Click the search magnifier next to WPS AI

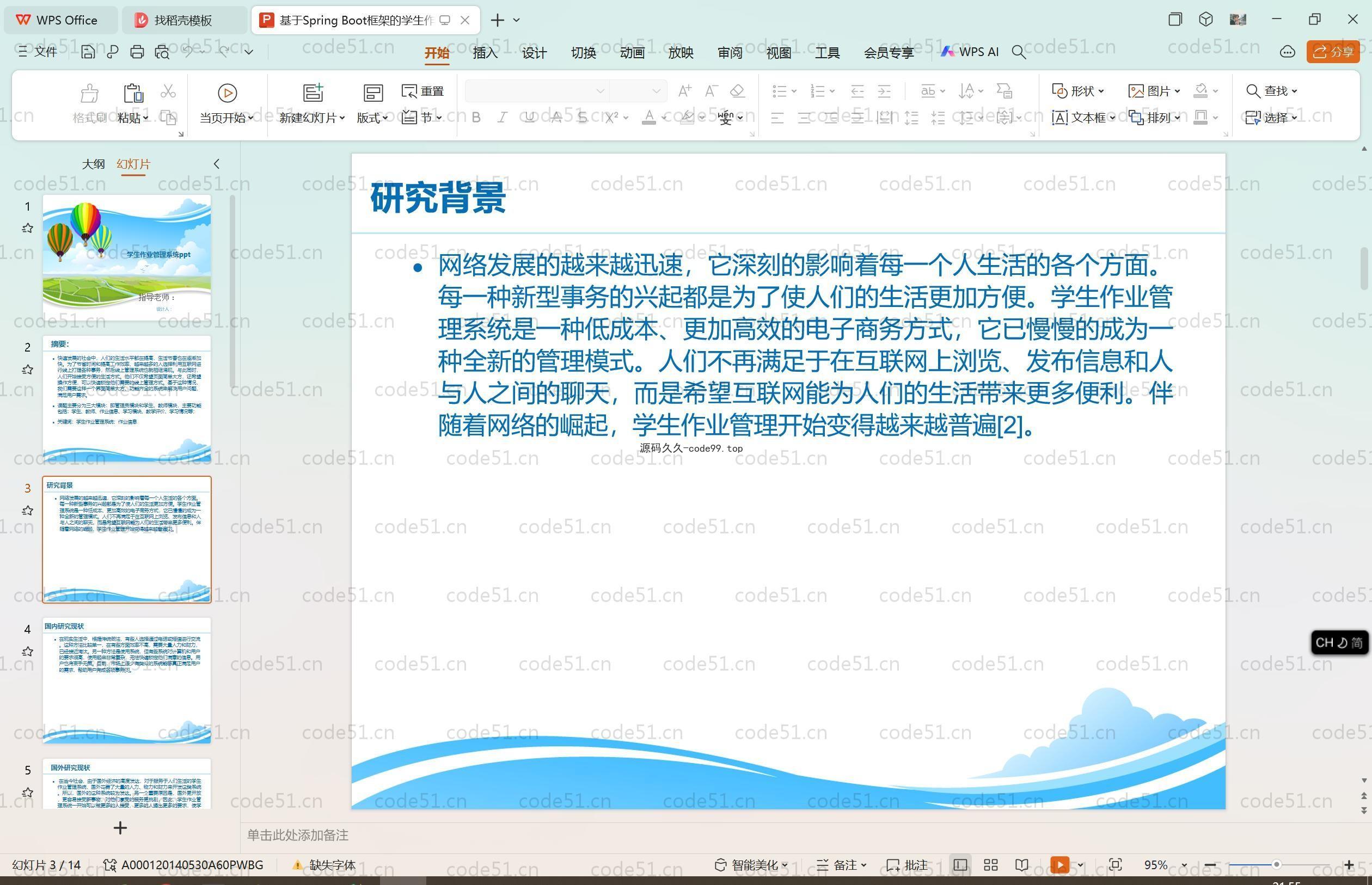[1019, 52]
